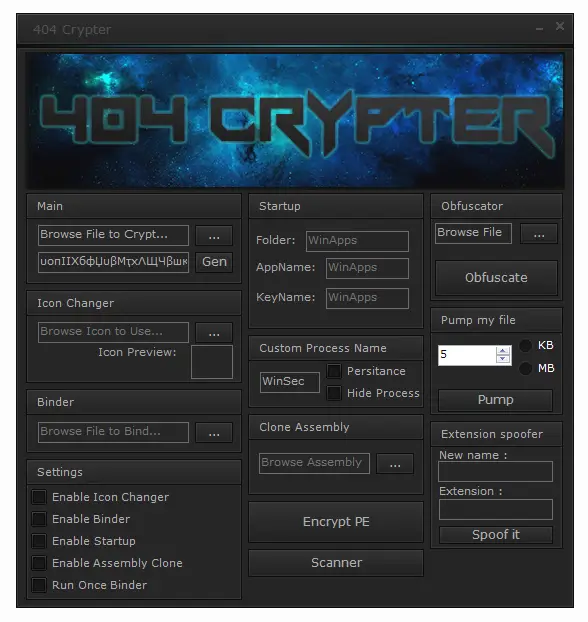Screen dimensions: 588x622
Task: Click the Browse Icon to Use field
Action: point(113,332)
